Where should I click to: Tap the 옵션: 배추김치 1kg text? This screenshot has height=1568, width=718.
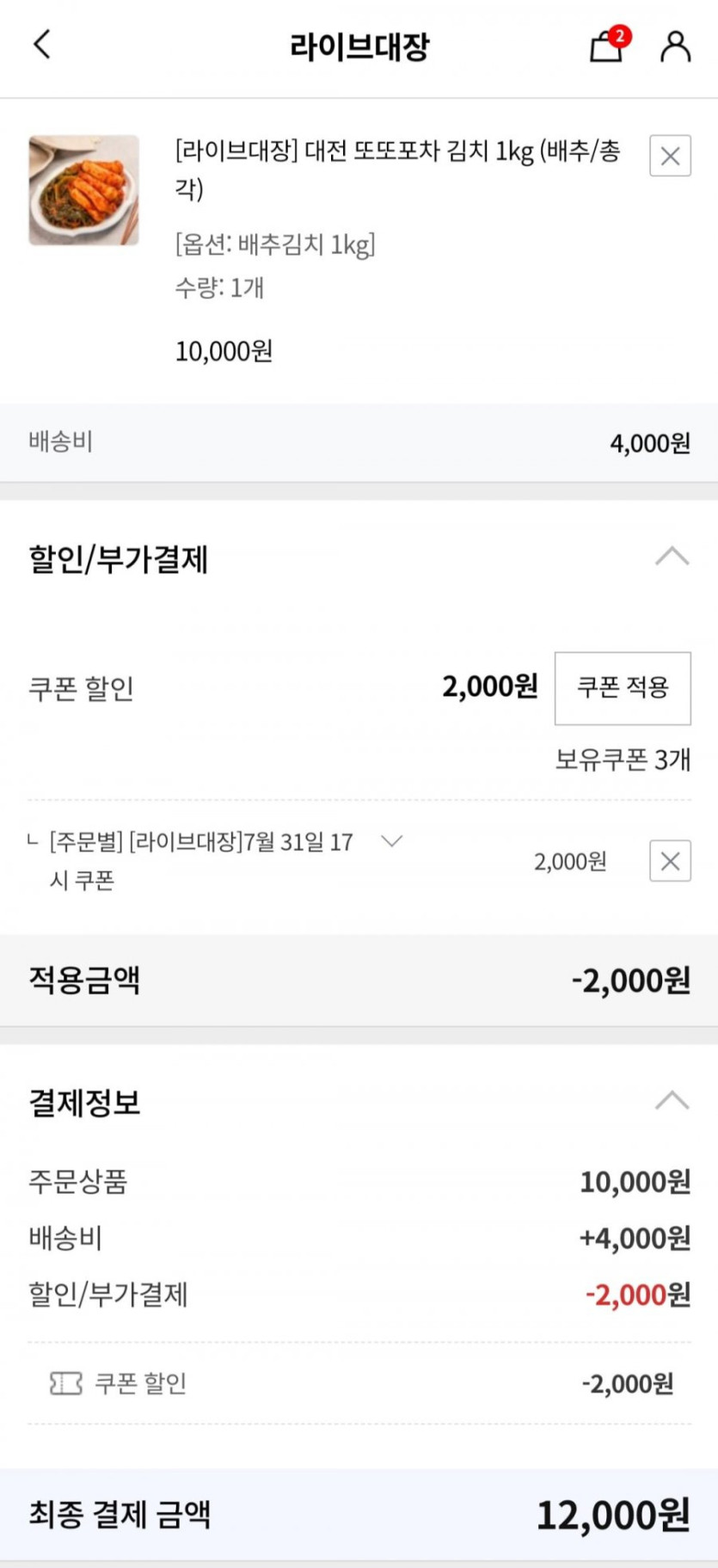click(275, 245)
